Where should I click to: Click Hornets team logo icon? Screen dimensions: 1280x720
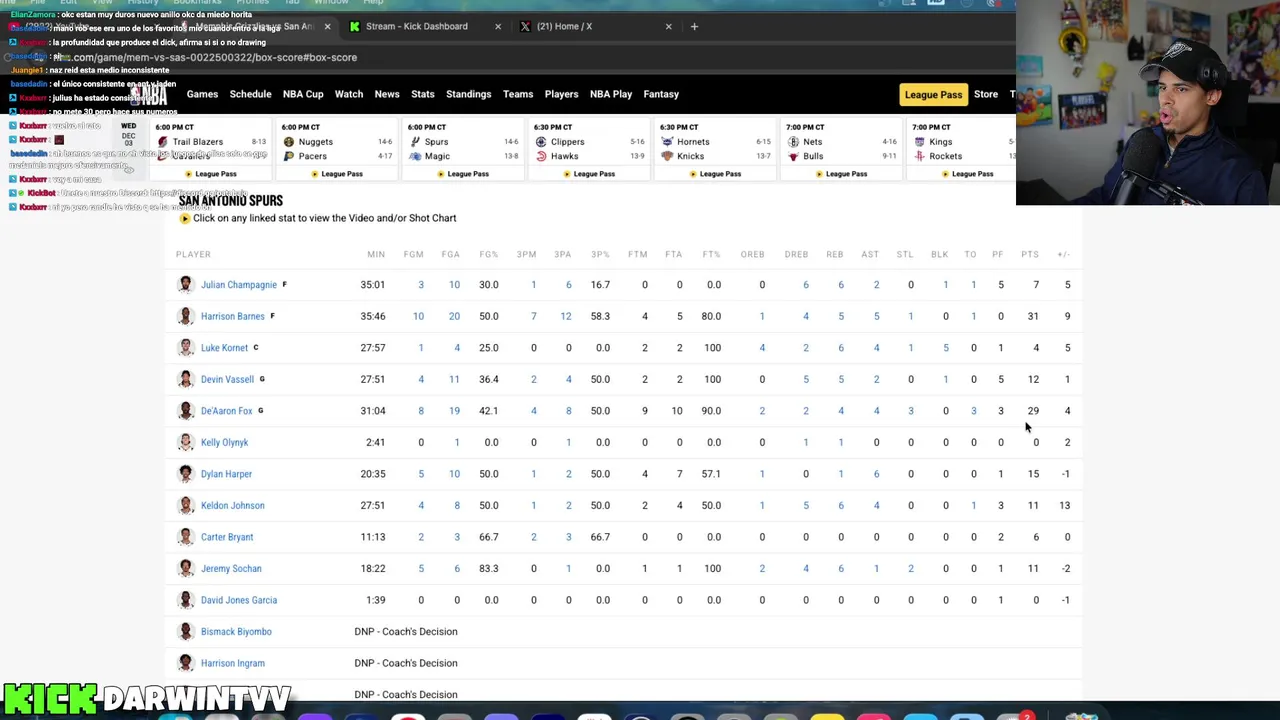point(667,142)
